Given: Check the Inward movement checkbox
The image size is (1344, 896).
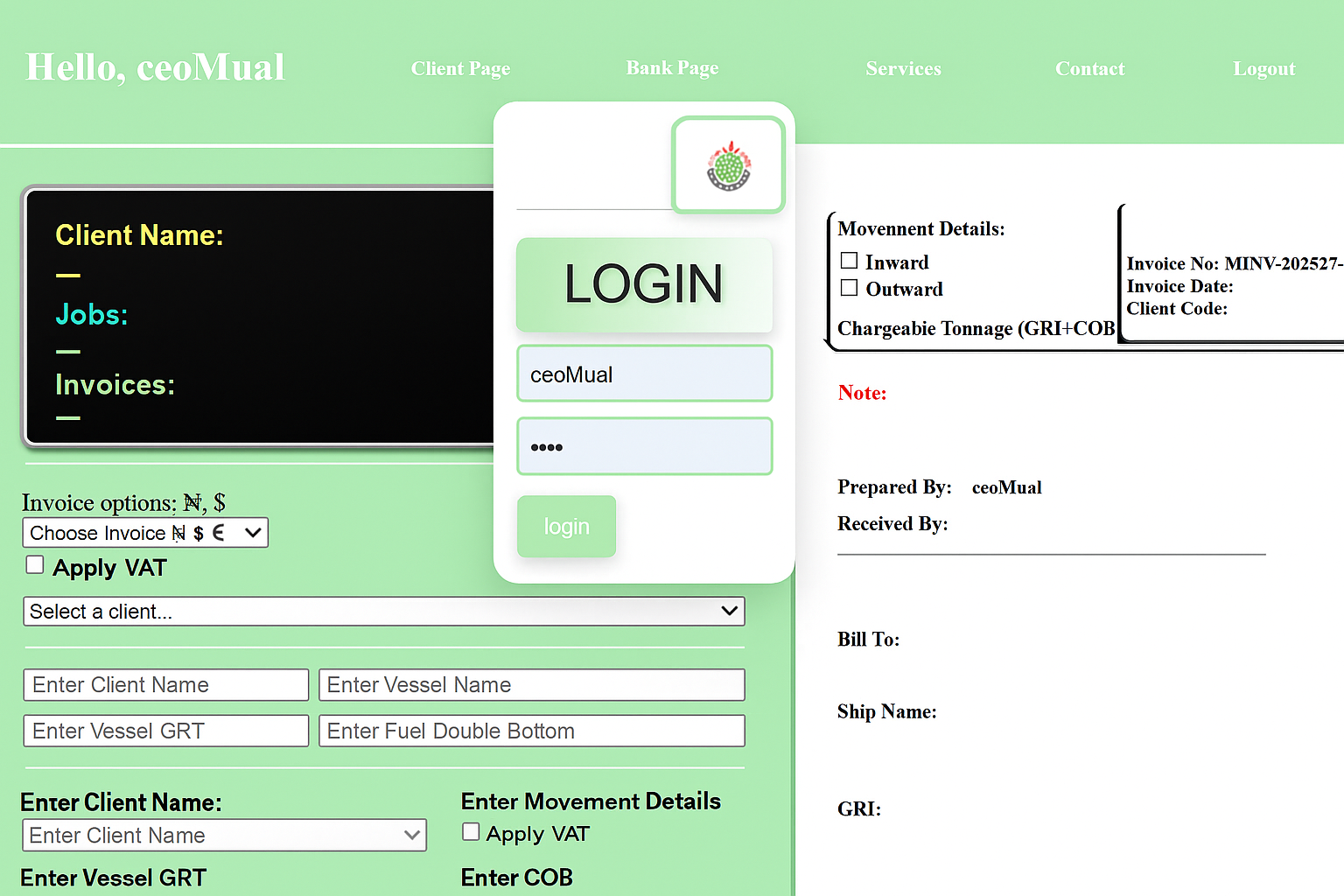Looking at the screenshot, I should (x=849, y=261).
